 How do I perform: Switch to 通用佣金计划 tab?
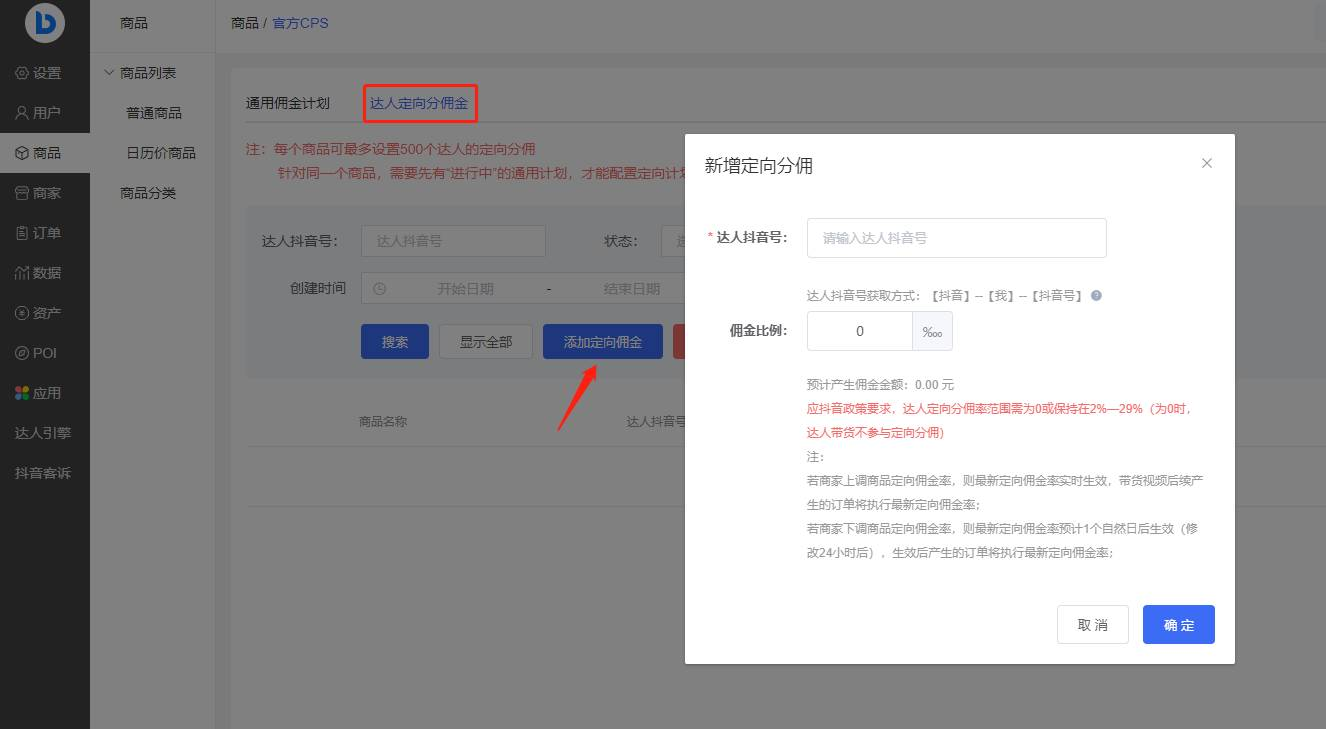click(x=288, y=103)
